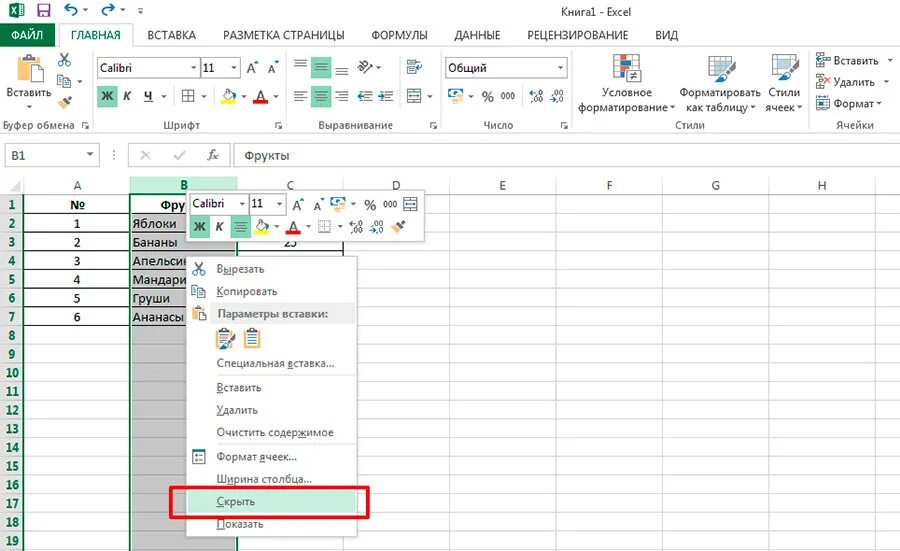Toggle center alignment in mini toolbar
This screenshot has width=900, height=551.
point(240,227)
